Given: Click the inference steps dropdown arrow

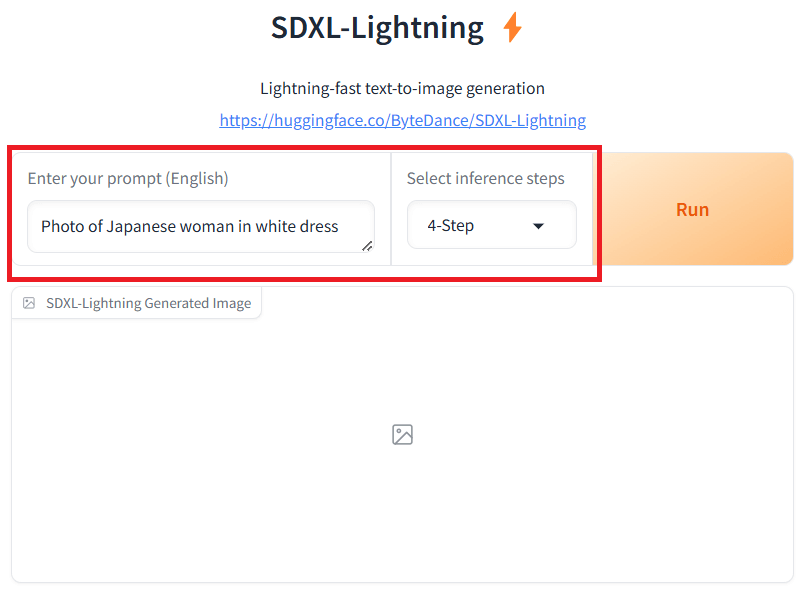Looking at the screenshot, I should tap(539, 226).
